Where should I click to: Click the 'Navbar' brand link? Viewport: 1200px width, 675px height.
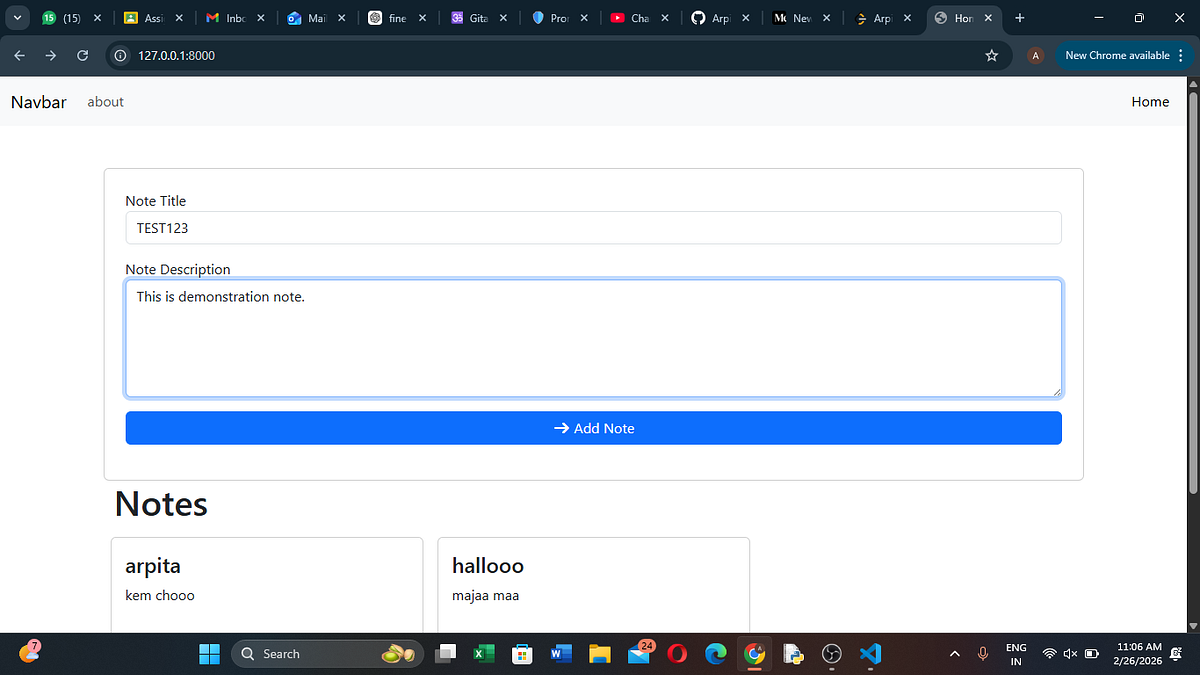pyautogui.click(x=39, y=102)
